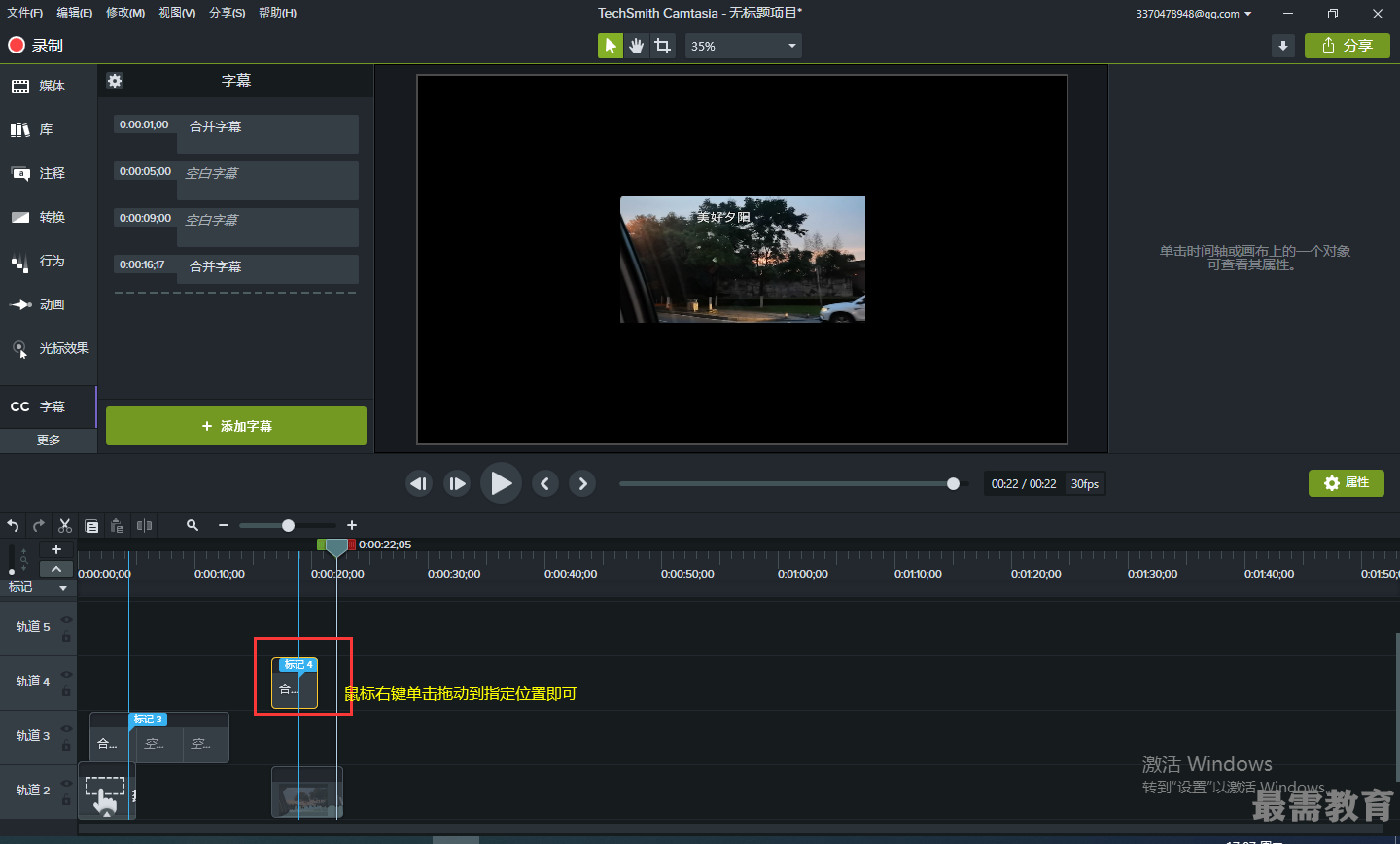Hide 轨道 3 using eye icon
This screenshot has height=844, width=1400.
(x=66, y=728)
